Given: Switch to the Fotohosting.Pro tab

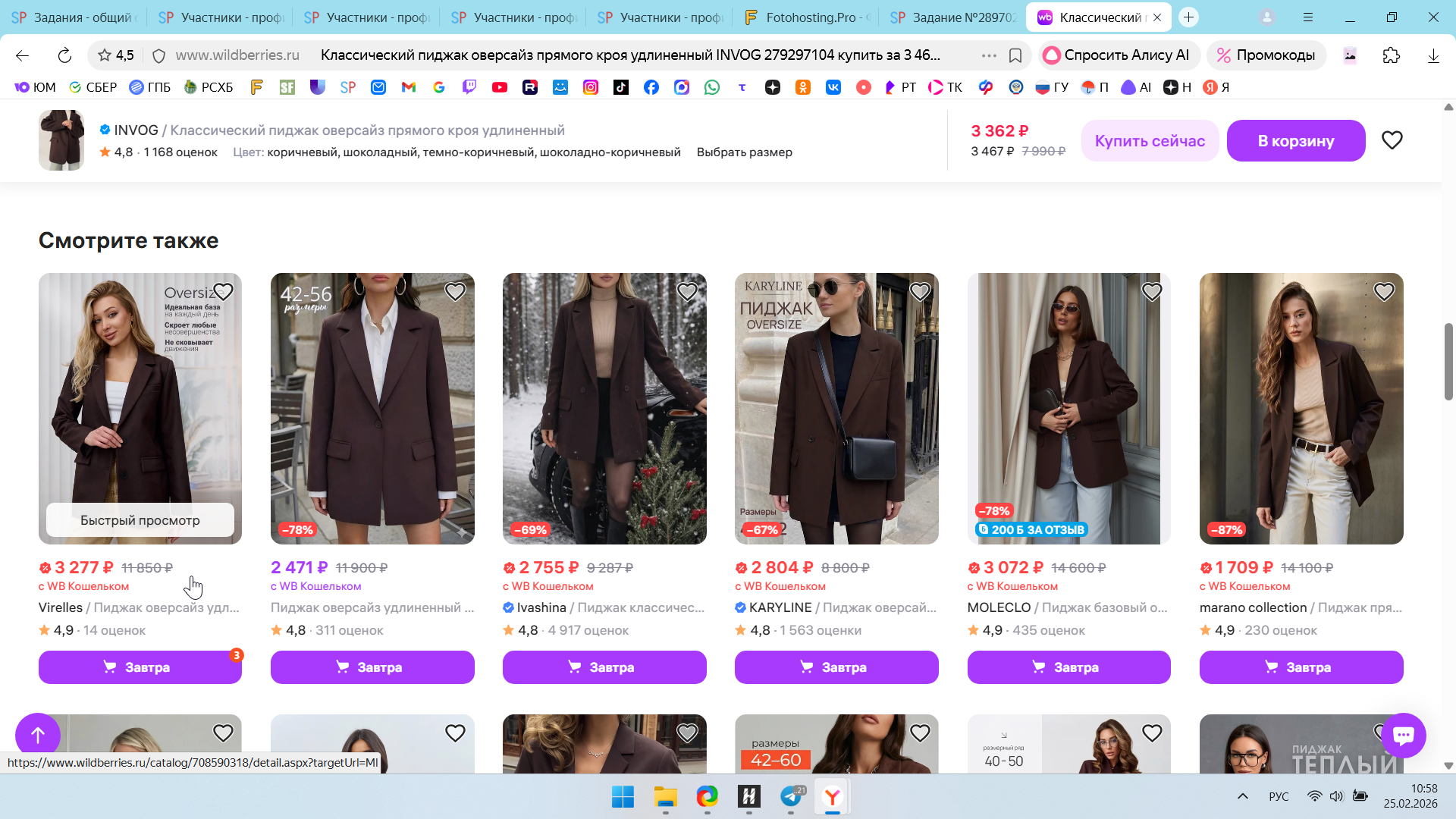Looking at the screenshot, I should tap(807, 17).
